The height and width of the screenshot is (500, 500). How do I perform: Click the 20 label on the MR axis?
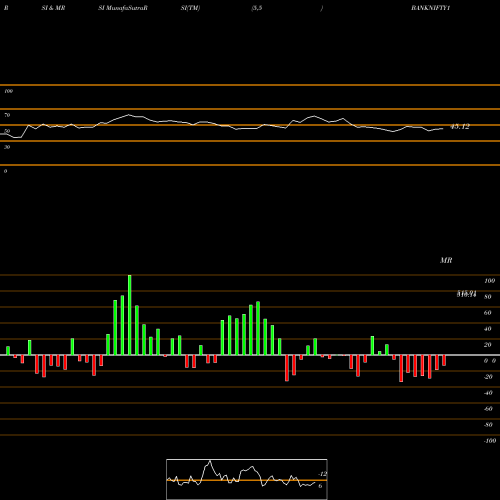488,345
